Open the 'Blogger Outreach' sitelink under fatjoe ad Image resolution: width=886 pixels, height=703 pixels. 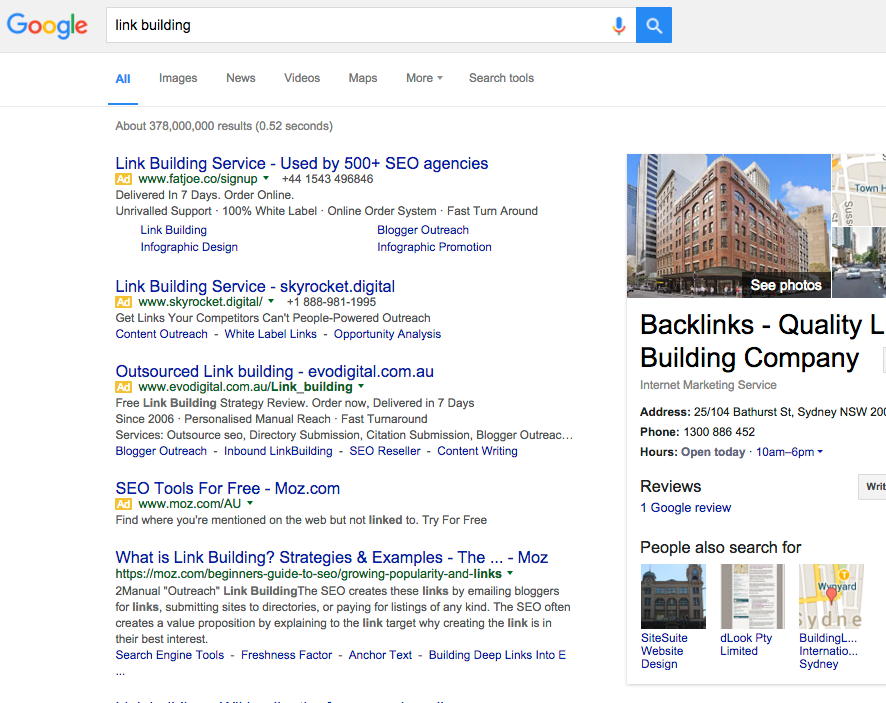pyautogui.click(x=423, y=230)
